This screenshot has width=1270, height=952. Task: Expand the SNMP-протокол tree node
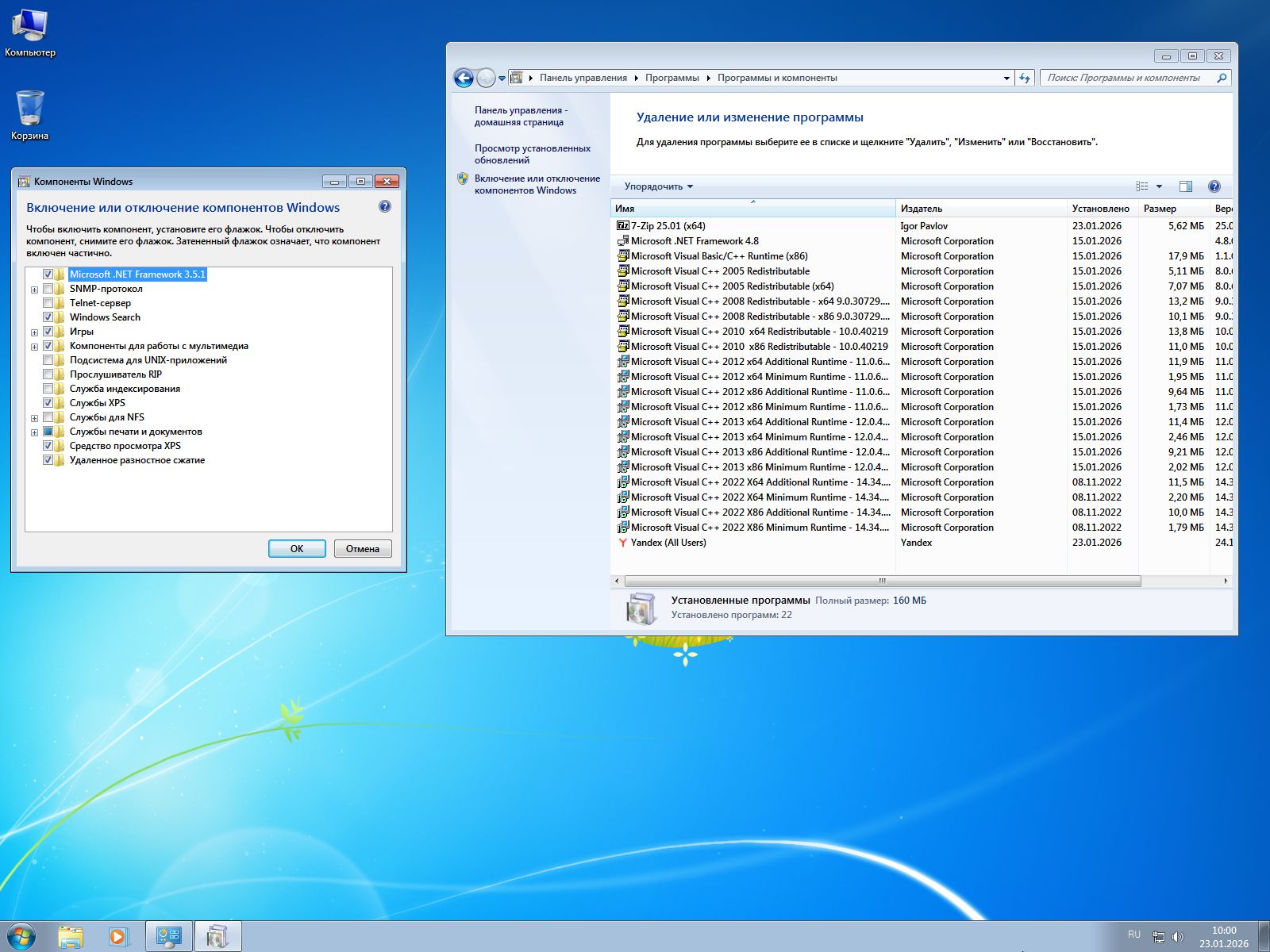tap(33, 288)
